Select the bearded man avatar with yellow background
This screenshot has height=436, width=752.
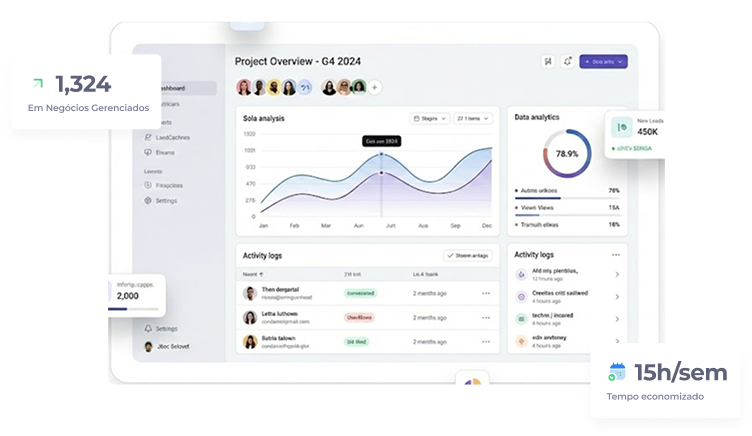pyautogui.click(x=273, y=87)
